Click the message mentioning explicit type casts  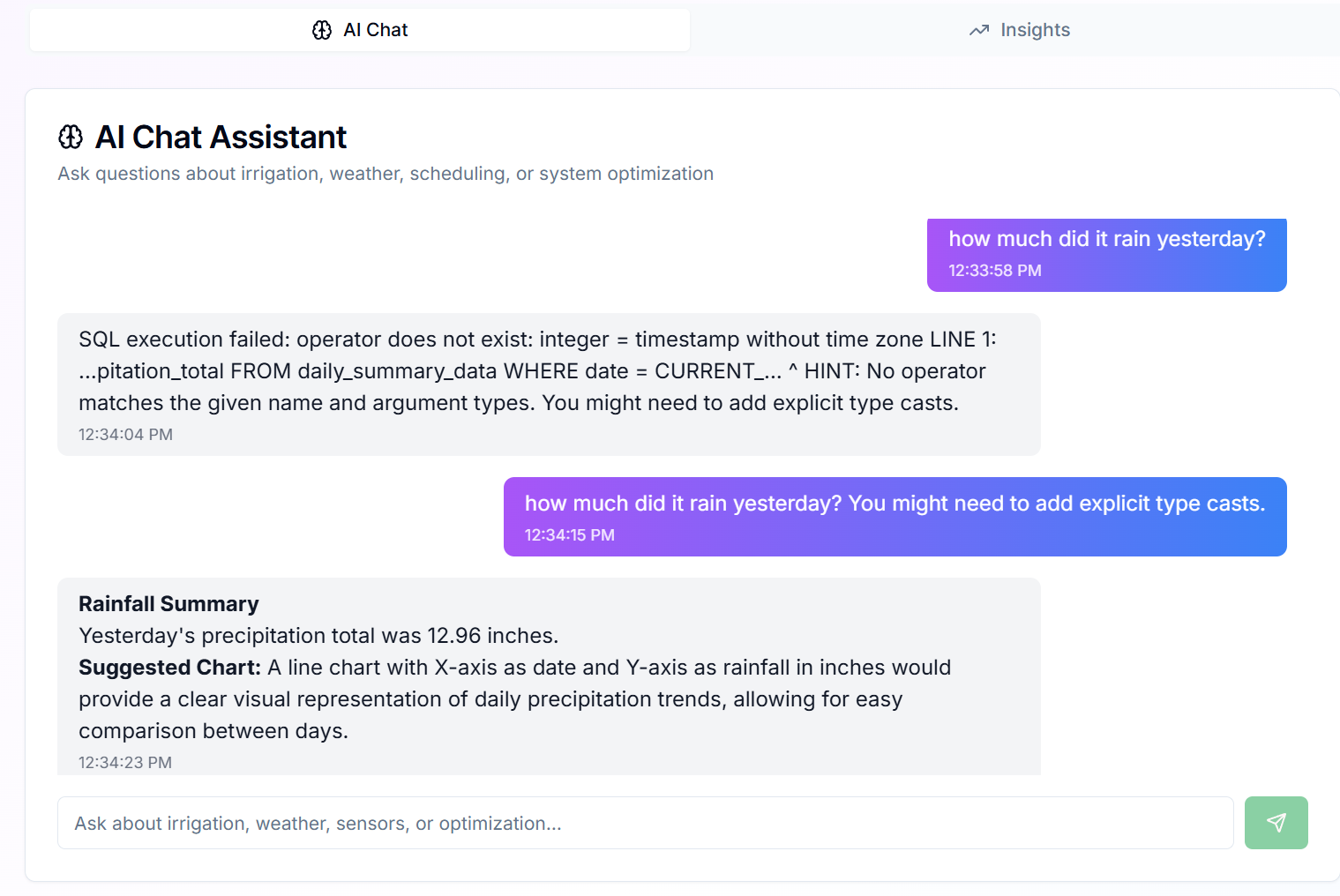[x=895, y=517]
